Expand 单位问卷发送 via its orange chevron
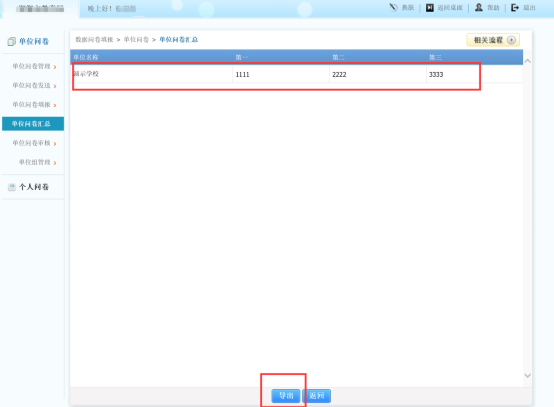 [x=55, y=86]
